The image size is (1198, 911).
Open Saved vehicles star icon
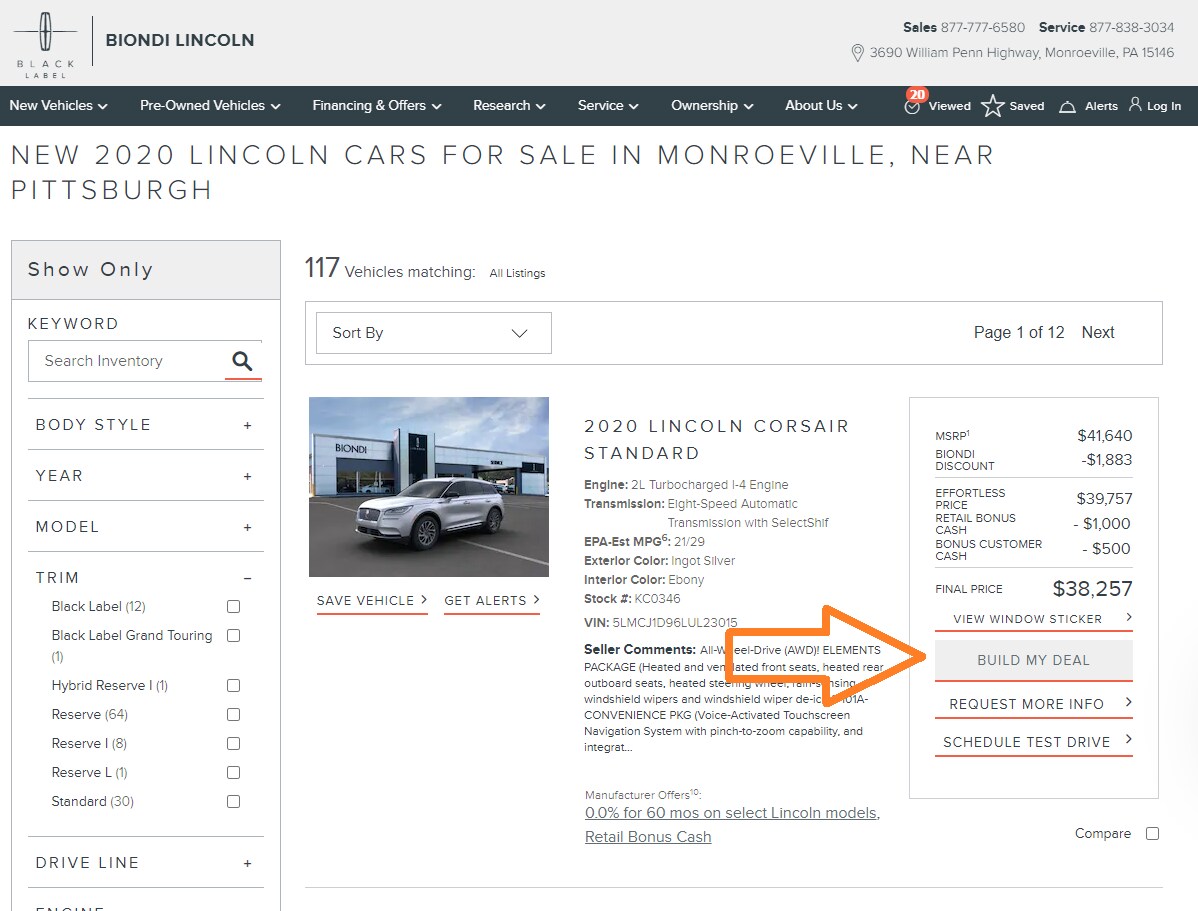tap(992, 105)
